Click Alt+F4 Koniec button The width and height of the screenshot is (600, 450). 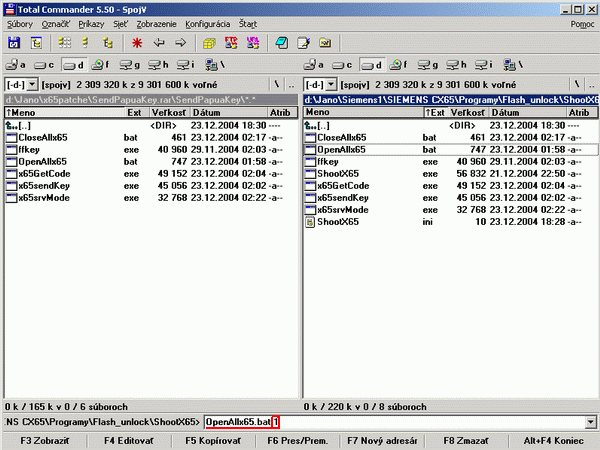click(x=553, y=441)
